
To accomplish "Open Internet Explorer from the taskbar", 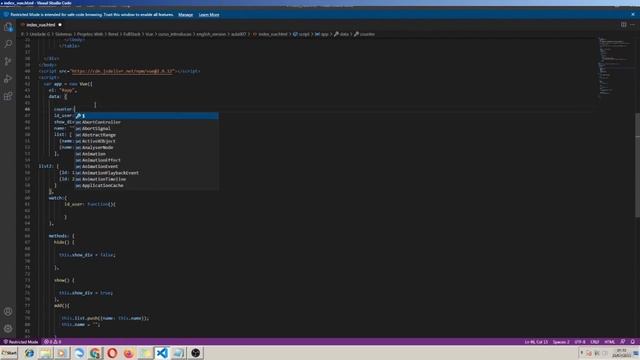I will 29,353.
